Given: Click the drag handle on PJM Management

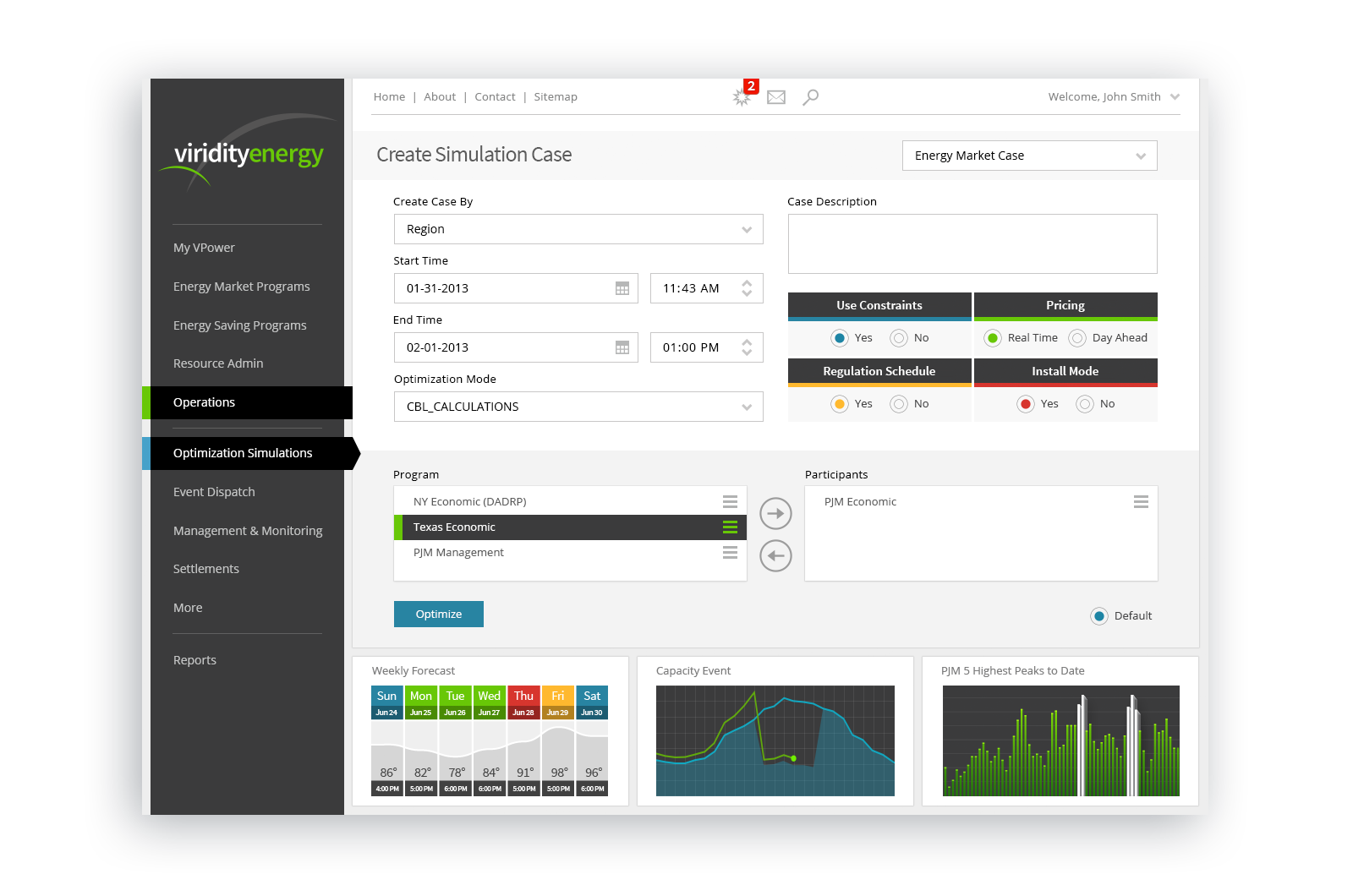Looking at the screenshot, I should click(x=730, y=552).
